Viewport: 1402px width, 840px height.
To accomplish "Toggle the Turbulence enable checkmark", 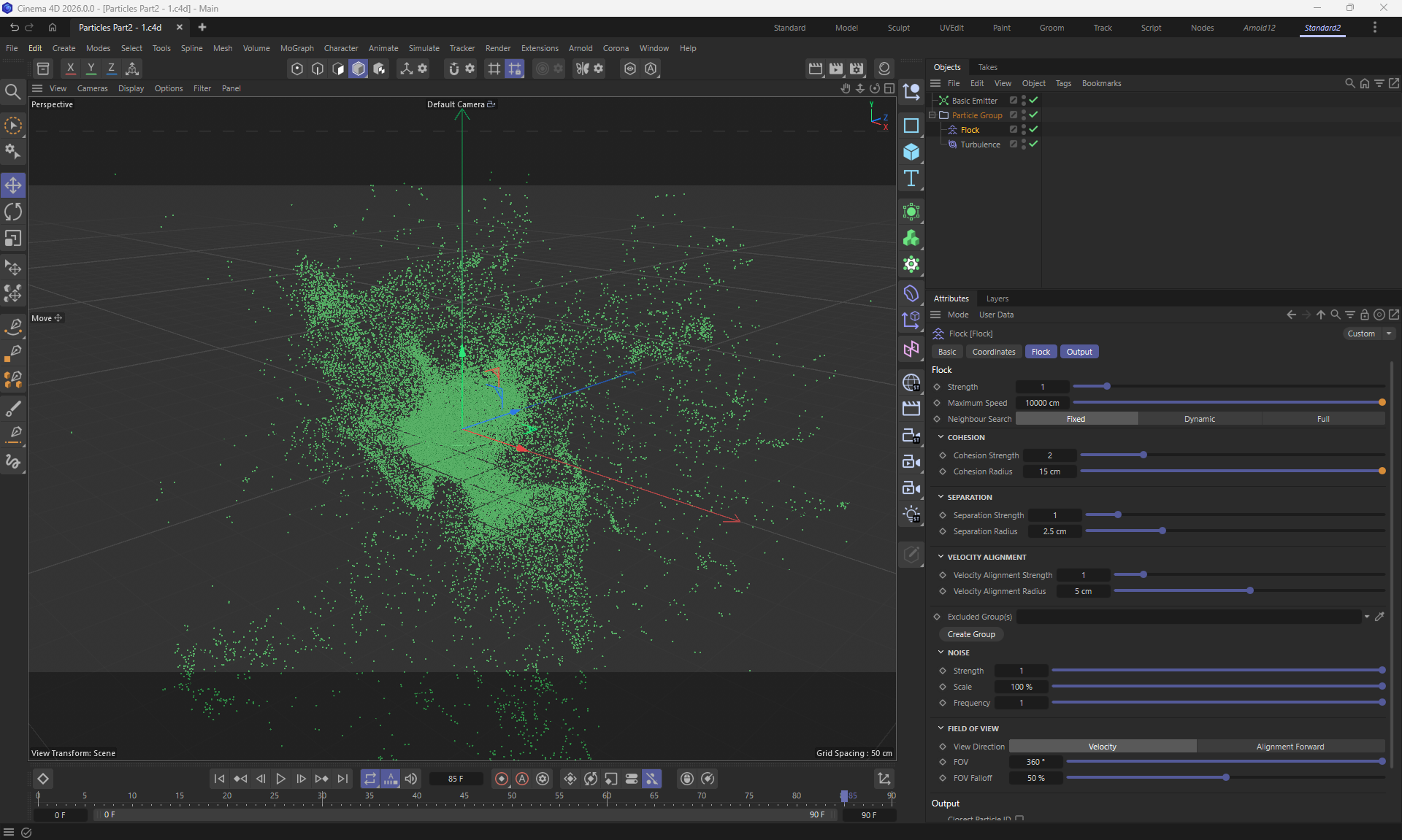I will click(x=1033, y=144).
